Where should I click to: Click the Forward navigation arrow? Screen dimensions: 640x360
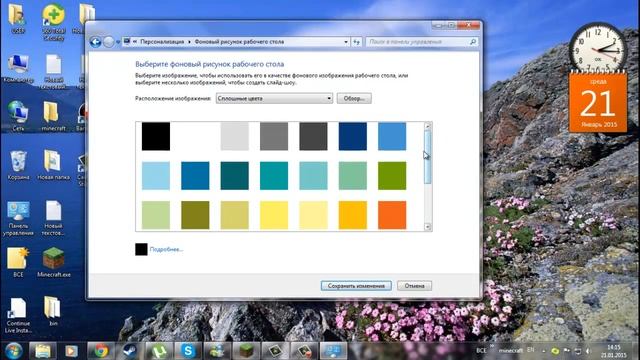pyautogui.click(x=109, y=42)
